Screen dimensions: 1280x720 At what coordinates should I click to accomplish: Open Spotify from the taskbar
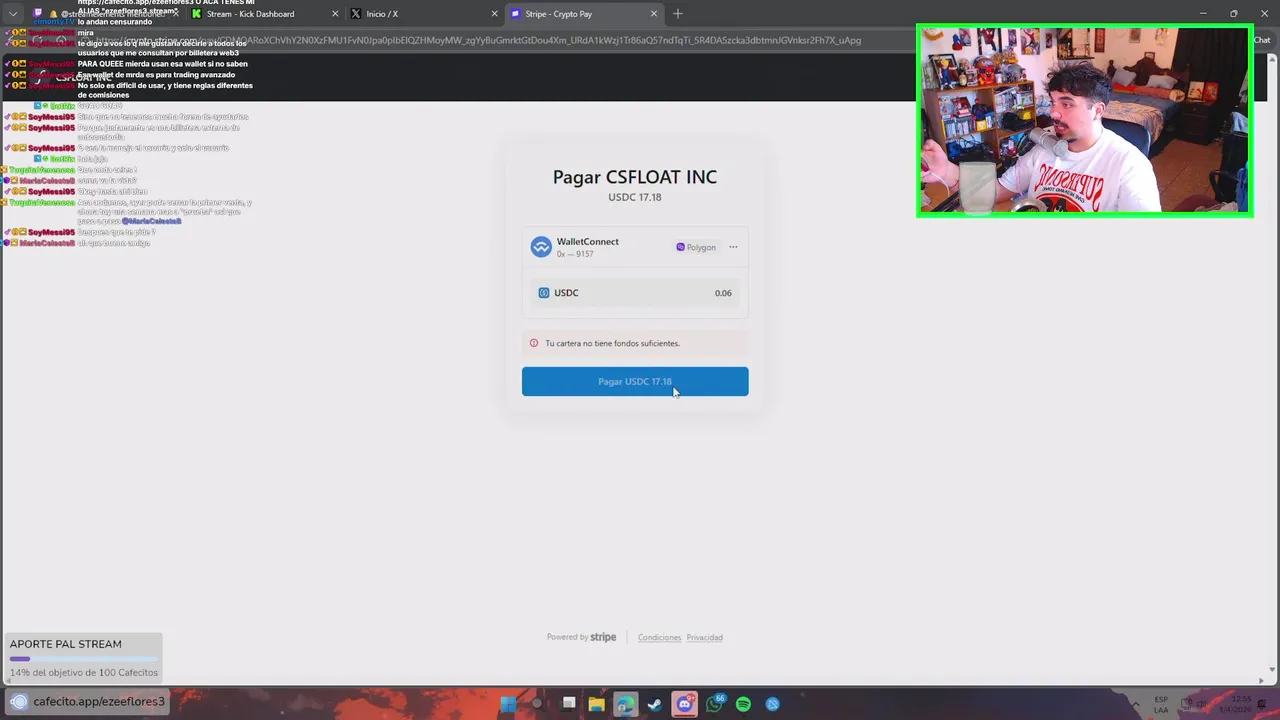pyautogui.click(x=743, y=704)
